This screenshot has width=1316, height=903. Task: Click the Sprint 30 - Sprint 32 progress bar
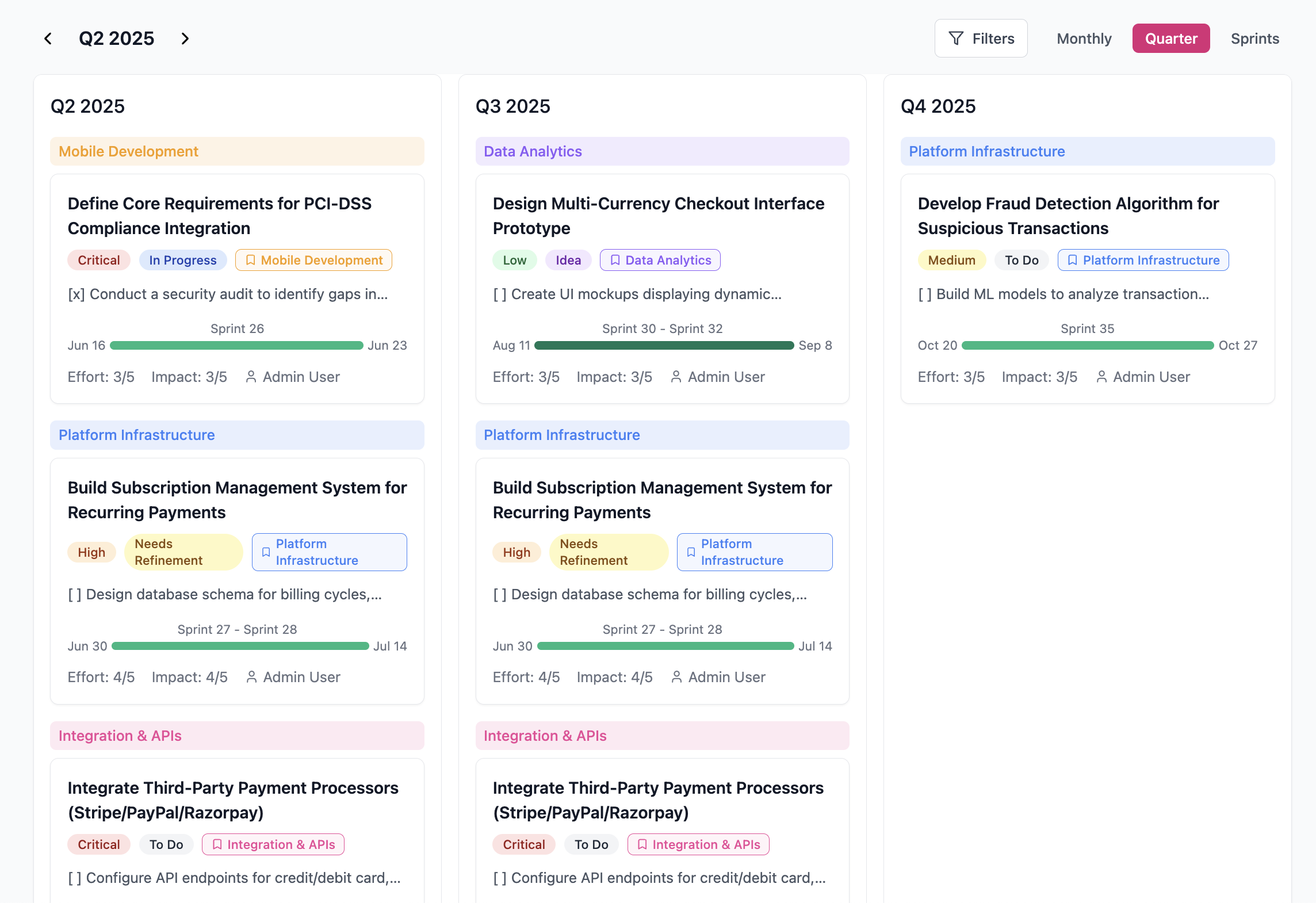pos(664,346)
